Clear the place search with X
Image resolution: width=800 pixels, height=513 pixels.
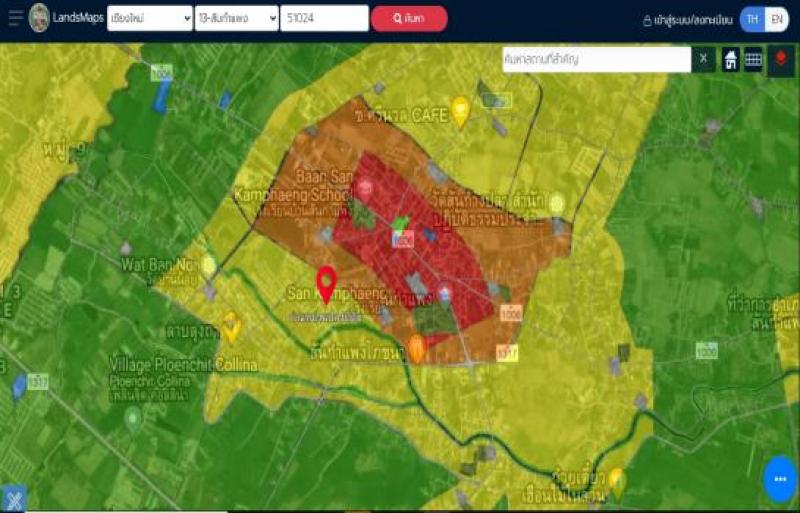click(703, 59)
